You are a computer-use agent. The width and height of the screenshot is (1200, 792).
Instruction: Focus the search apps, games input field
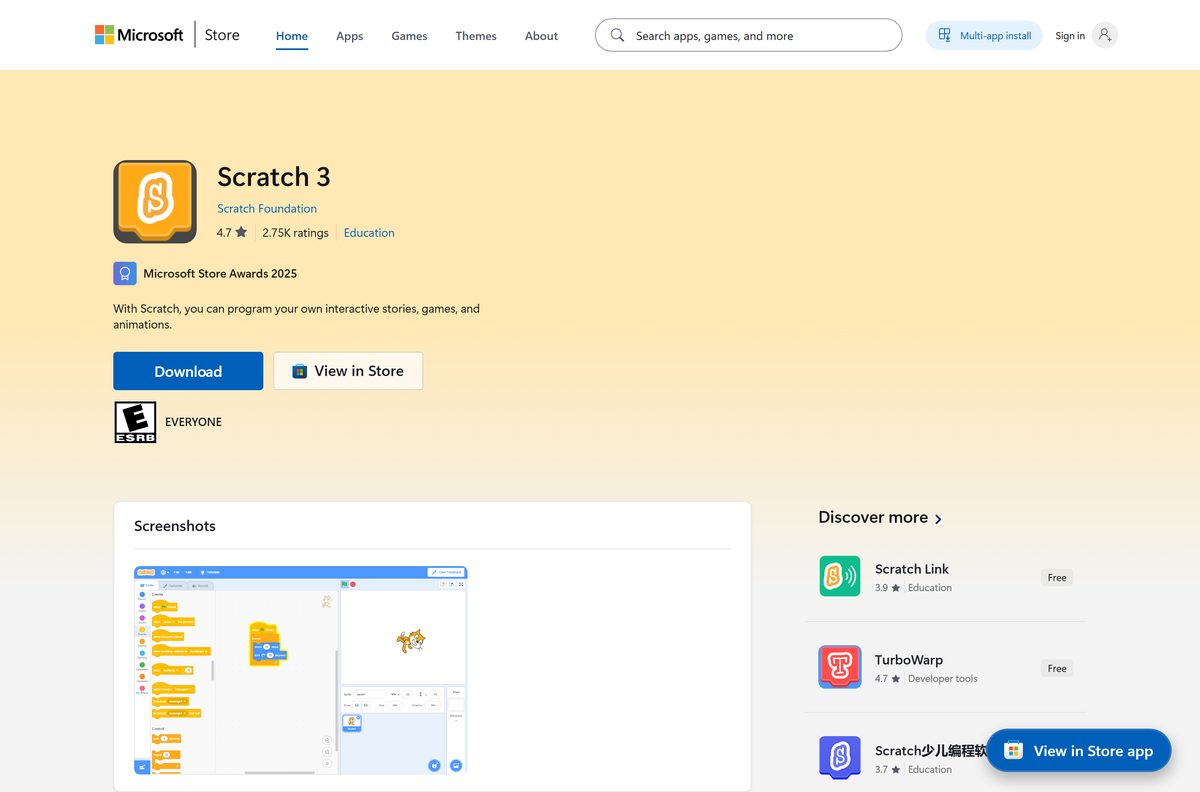click(x=748, y=35)
